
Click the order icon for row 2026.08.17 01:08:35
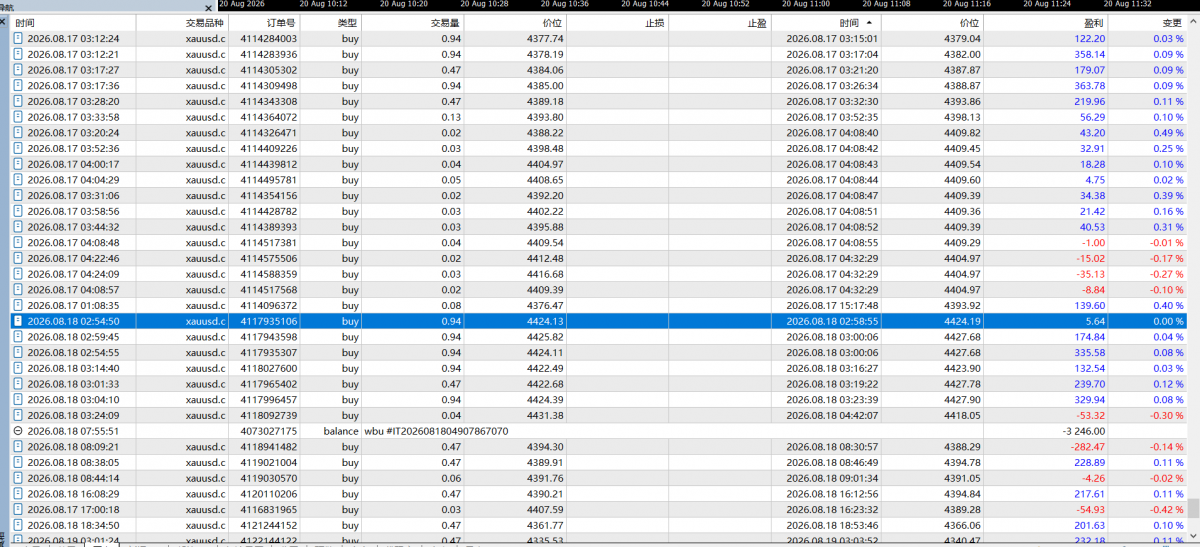(x=18, y=305)
